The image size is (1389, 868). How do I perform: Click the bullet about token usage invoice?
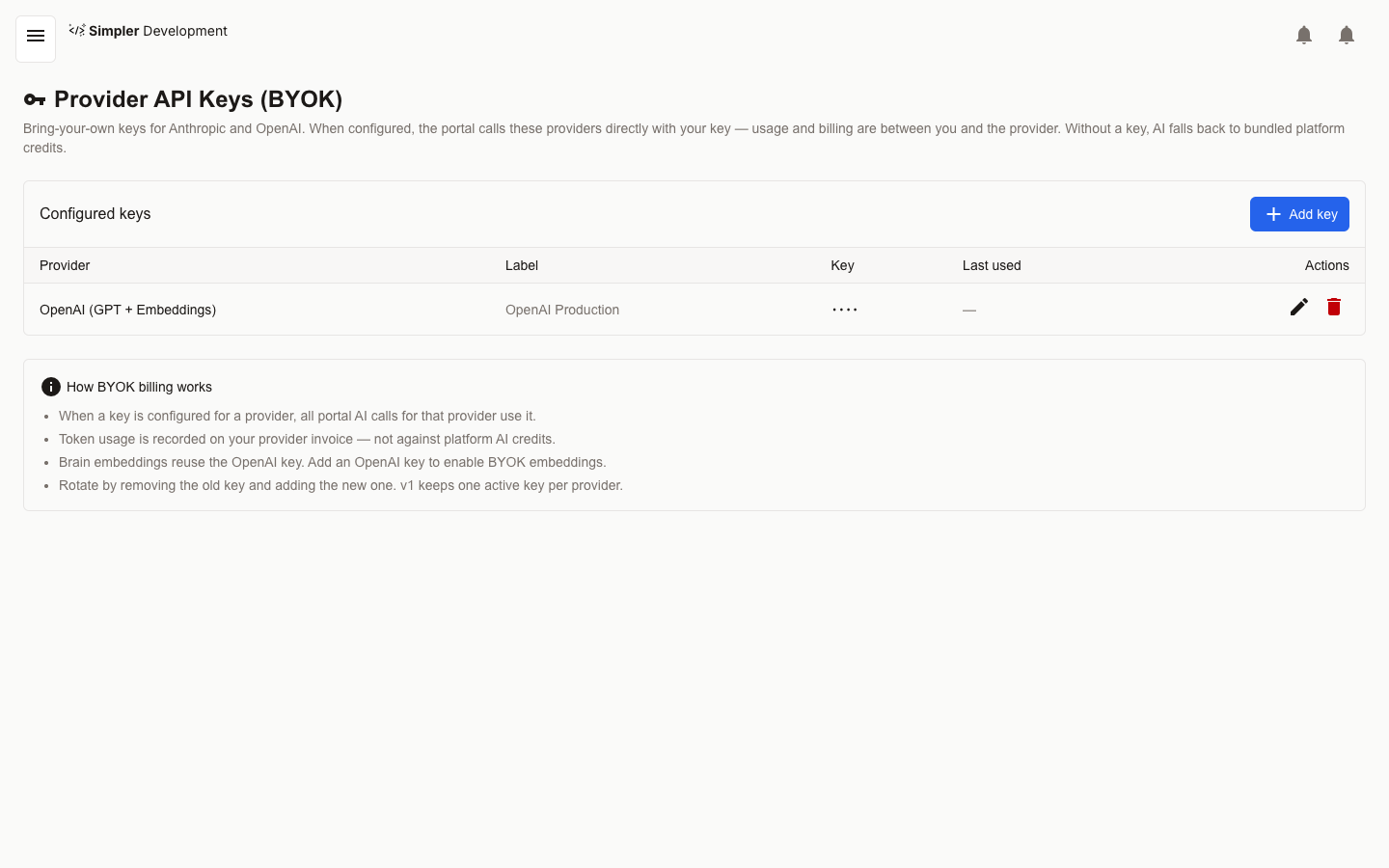point(307,439)
